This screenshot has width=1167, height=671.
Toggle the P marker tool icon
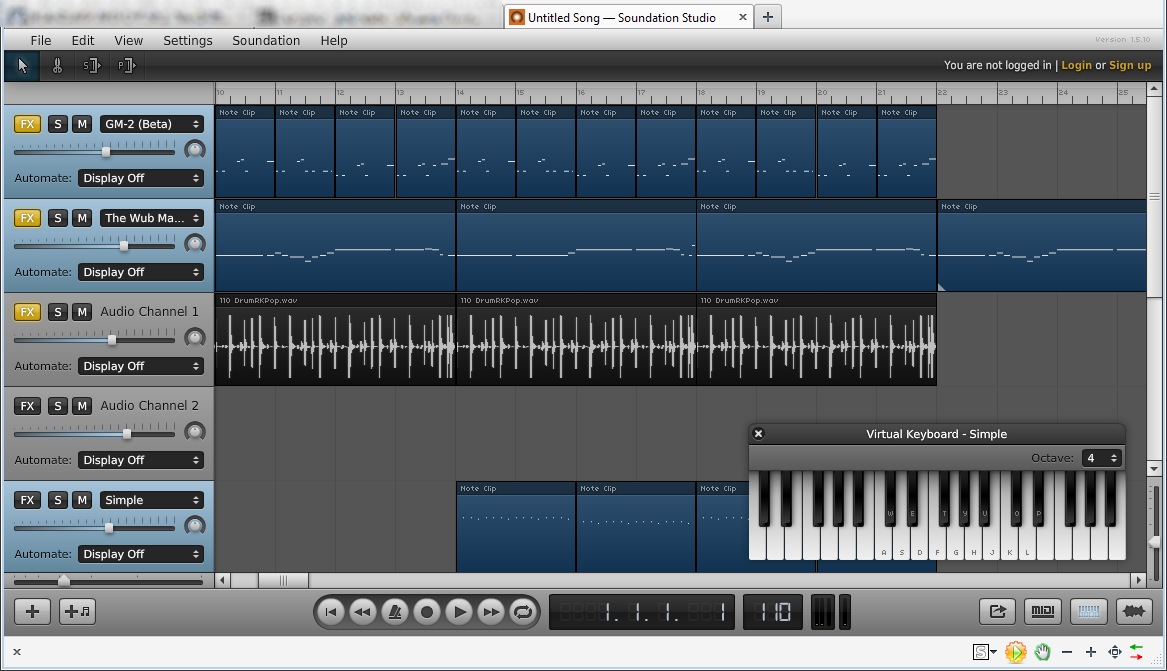click(x=127, y=66)
